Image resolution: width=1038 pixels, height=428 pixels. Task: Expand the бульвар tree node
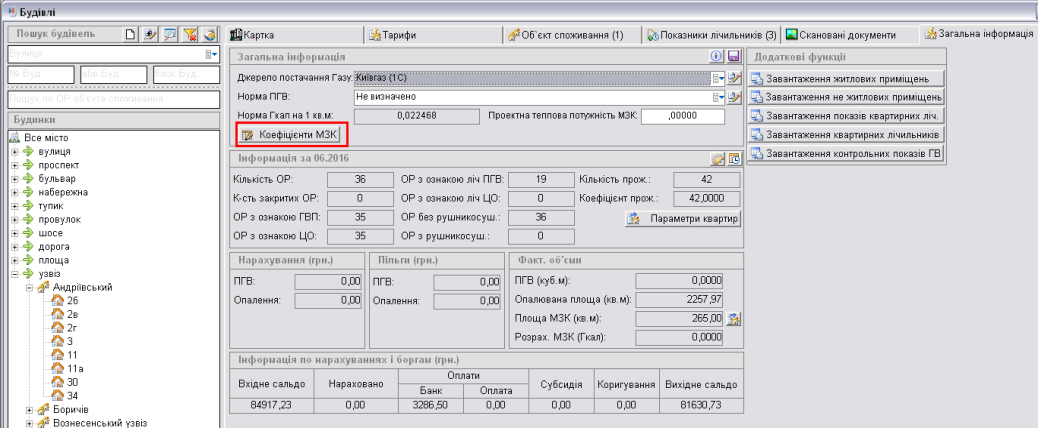pos(14,178)
